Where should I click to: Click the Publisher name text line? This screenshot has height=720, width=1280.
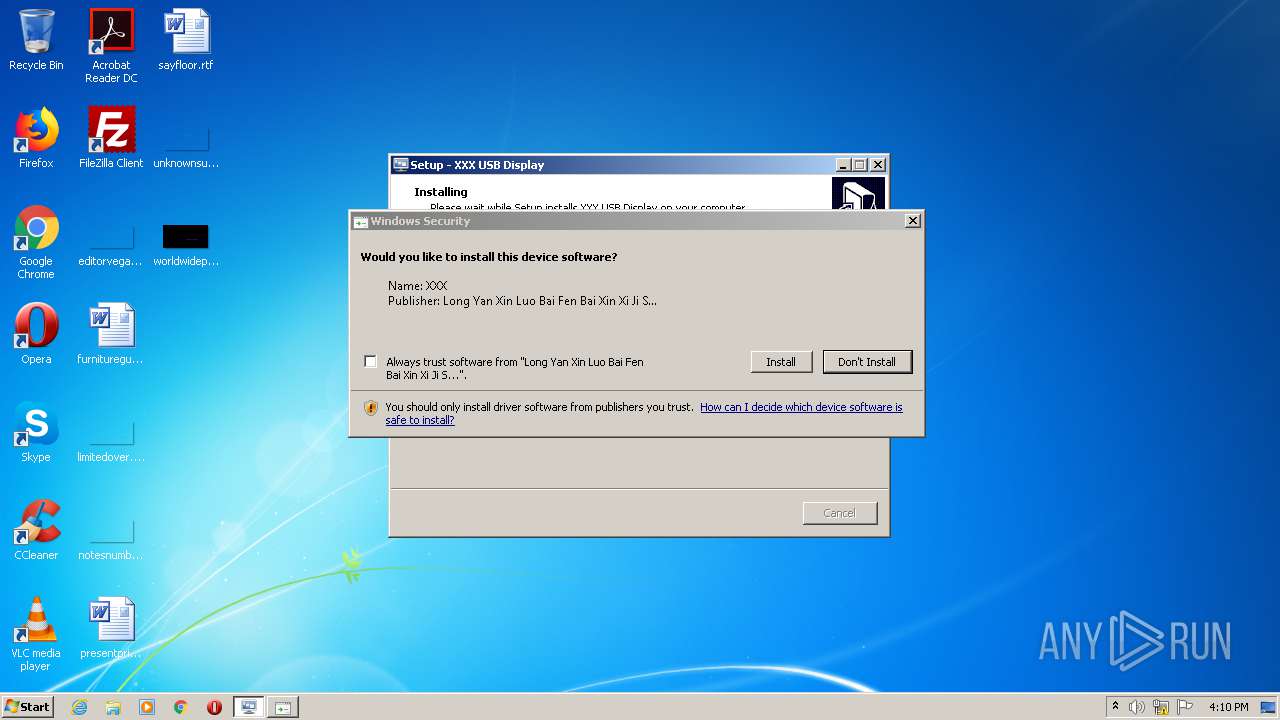pyautogui.click(x=522, y=300)
